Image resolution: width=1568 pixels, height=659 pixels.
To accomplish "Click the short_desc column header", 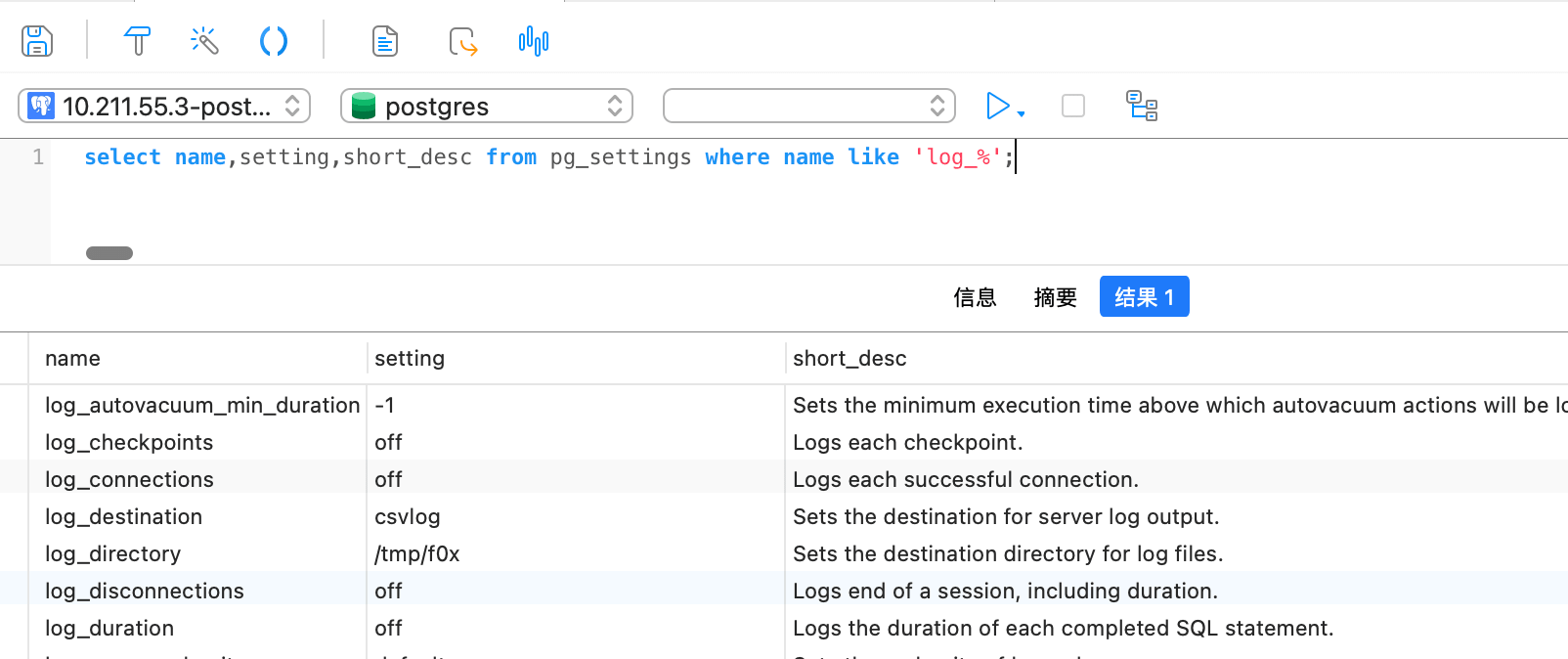I will tap(849, 359).
